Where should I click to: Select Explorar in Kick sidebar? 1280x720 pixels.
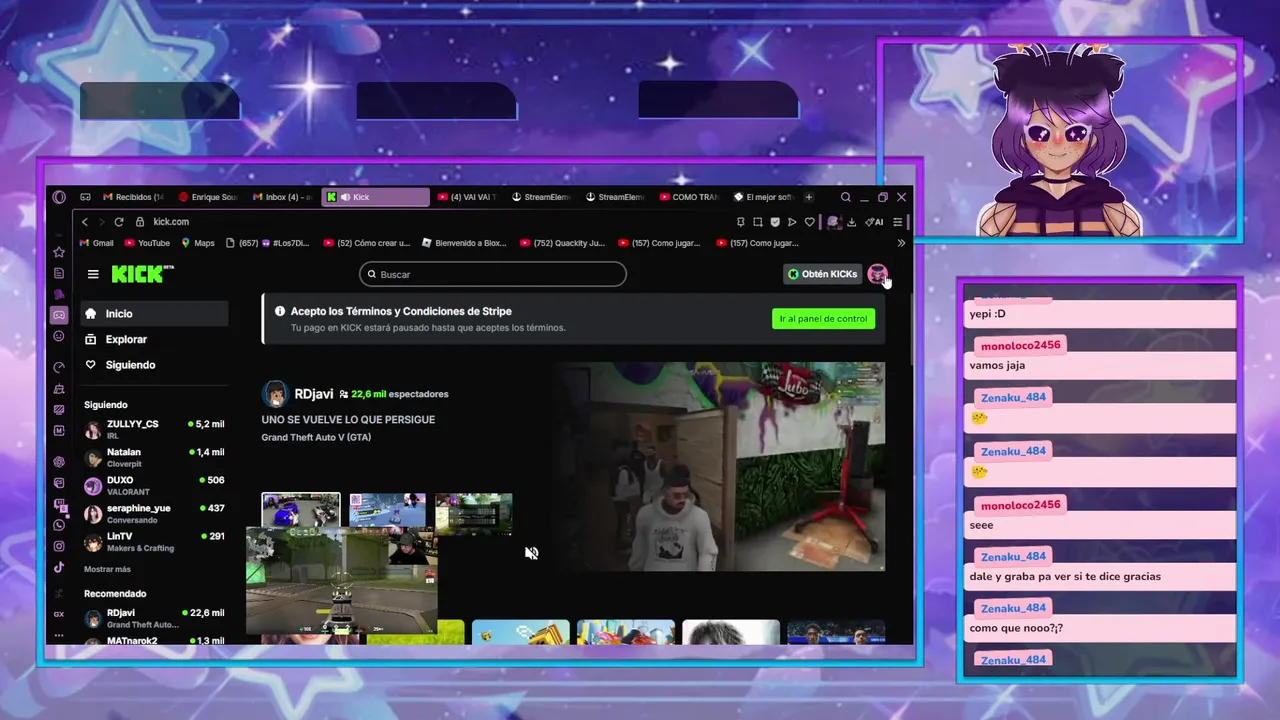(155, 339)
